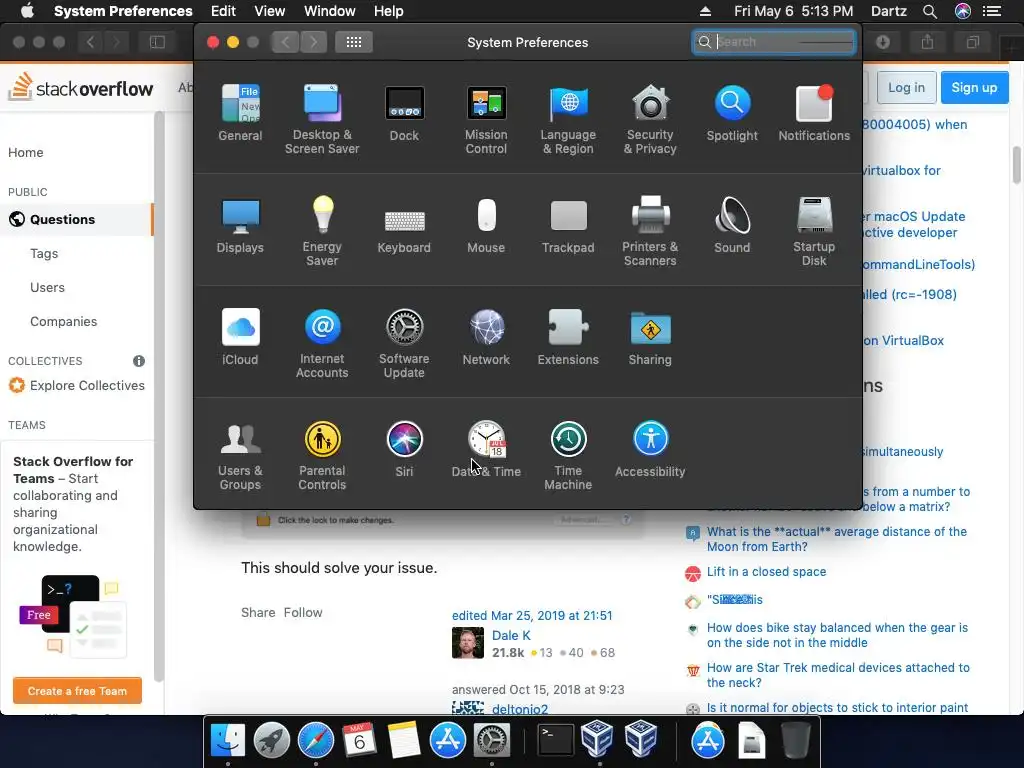
Task: Click Create a free Team button
Action: coord(77,691)
